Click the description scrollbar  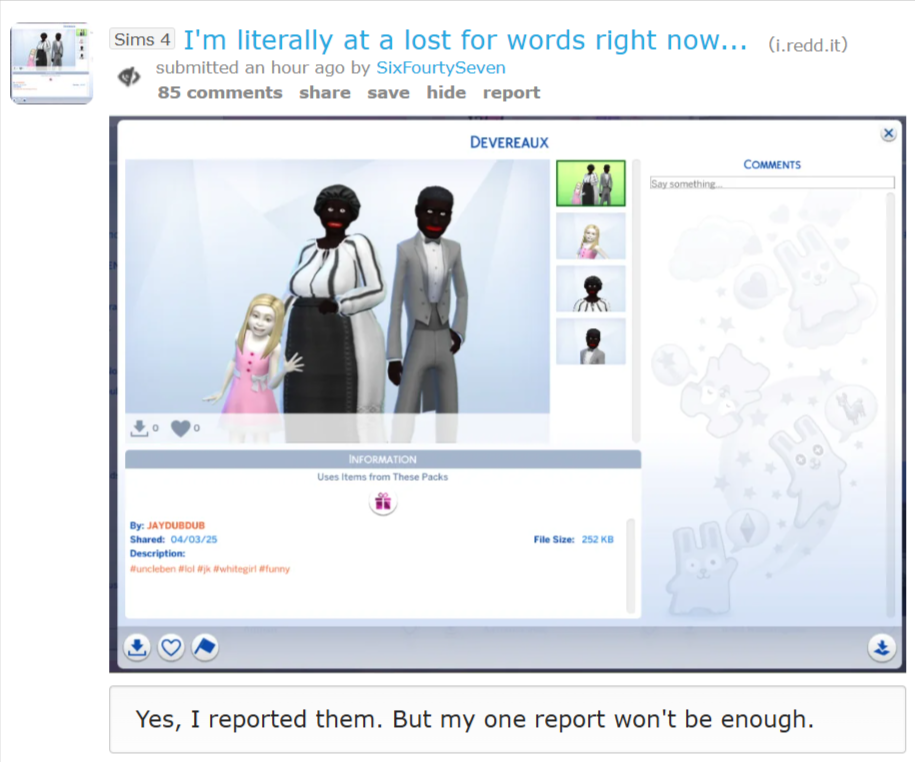click(x=630, y=565)
